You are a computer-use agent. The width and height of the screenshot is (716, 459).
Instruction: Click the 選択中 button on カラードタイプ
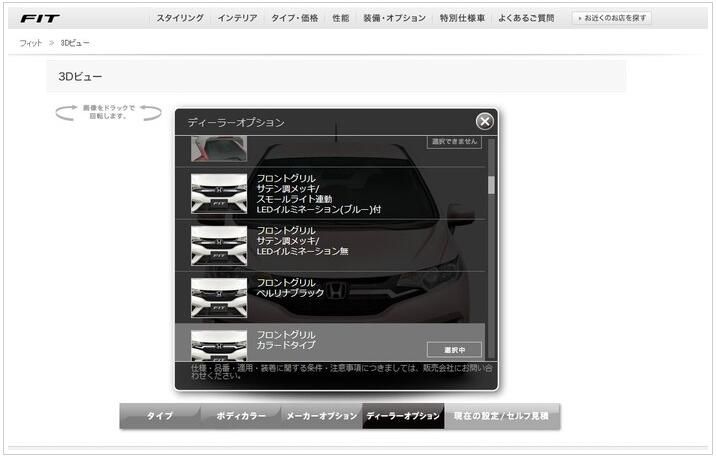pyautogui.click(x=454, y=350)
